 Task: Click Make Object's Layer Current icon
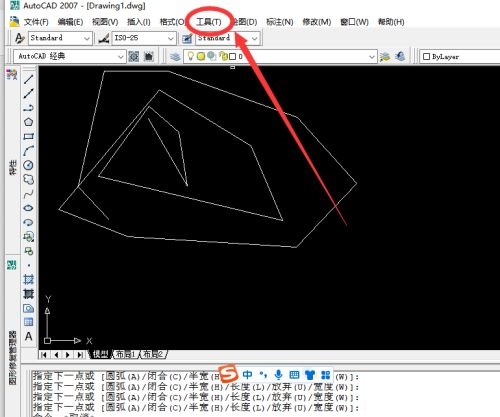click(385, 57)
